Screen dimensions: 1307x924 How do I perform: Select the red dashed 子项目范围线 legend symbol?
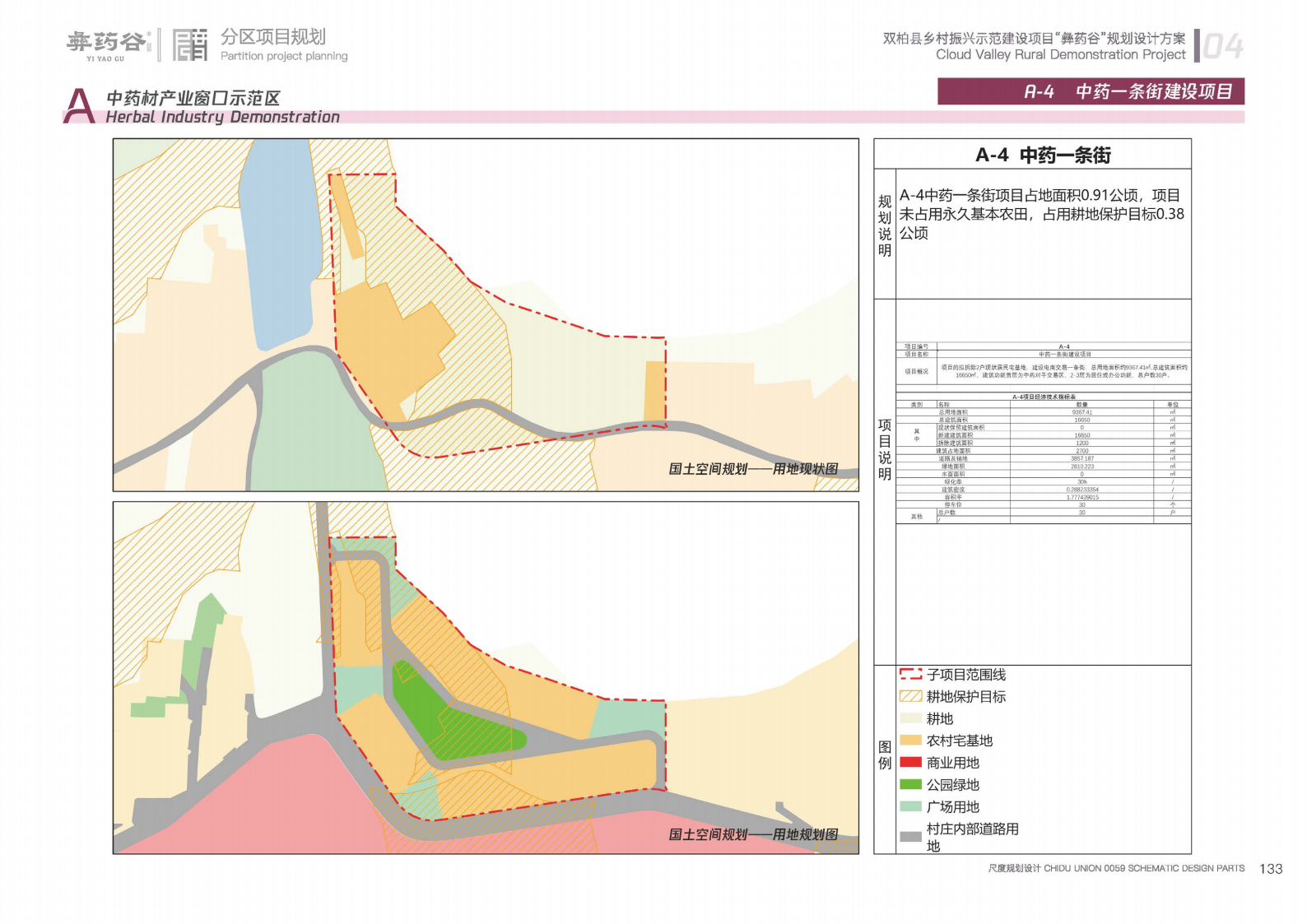(x=910, y=674)
